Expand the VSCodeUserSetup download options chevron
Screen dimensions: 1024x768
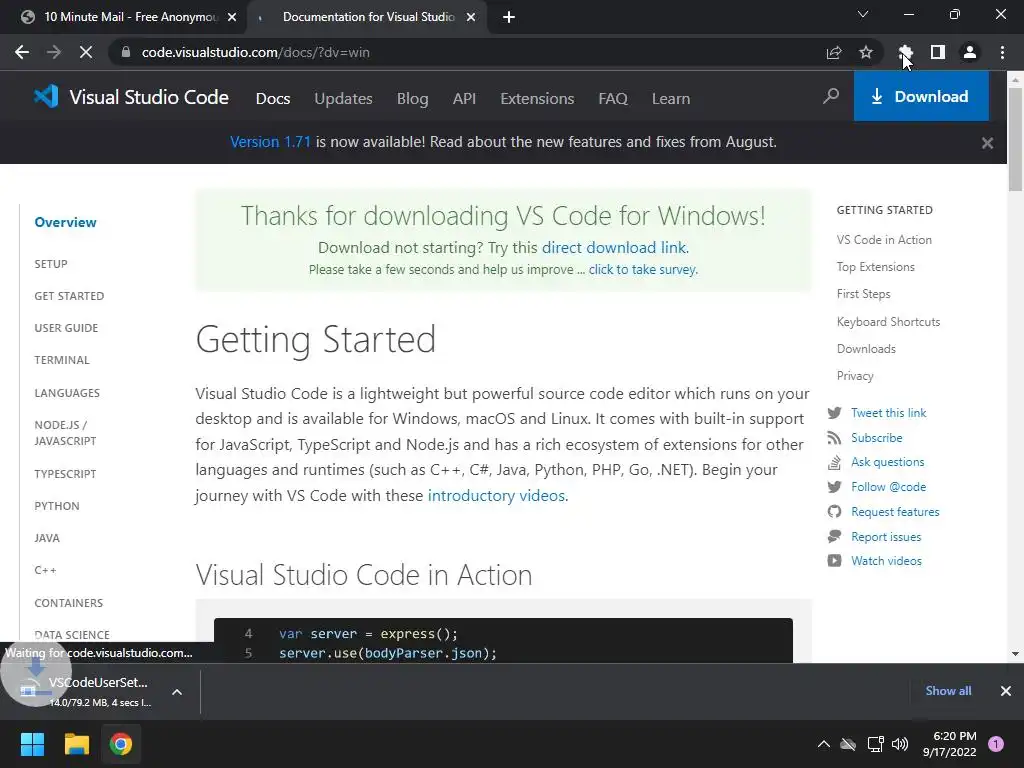(176, 691)
